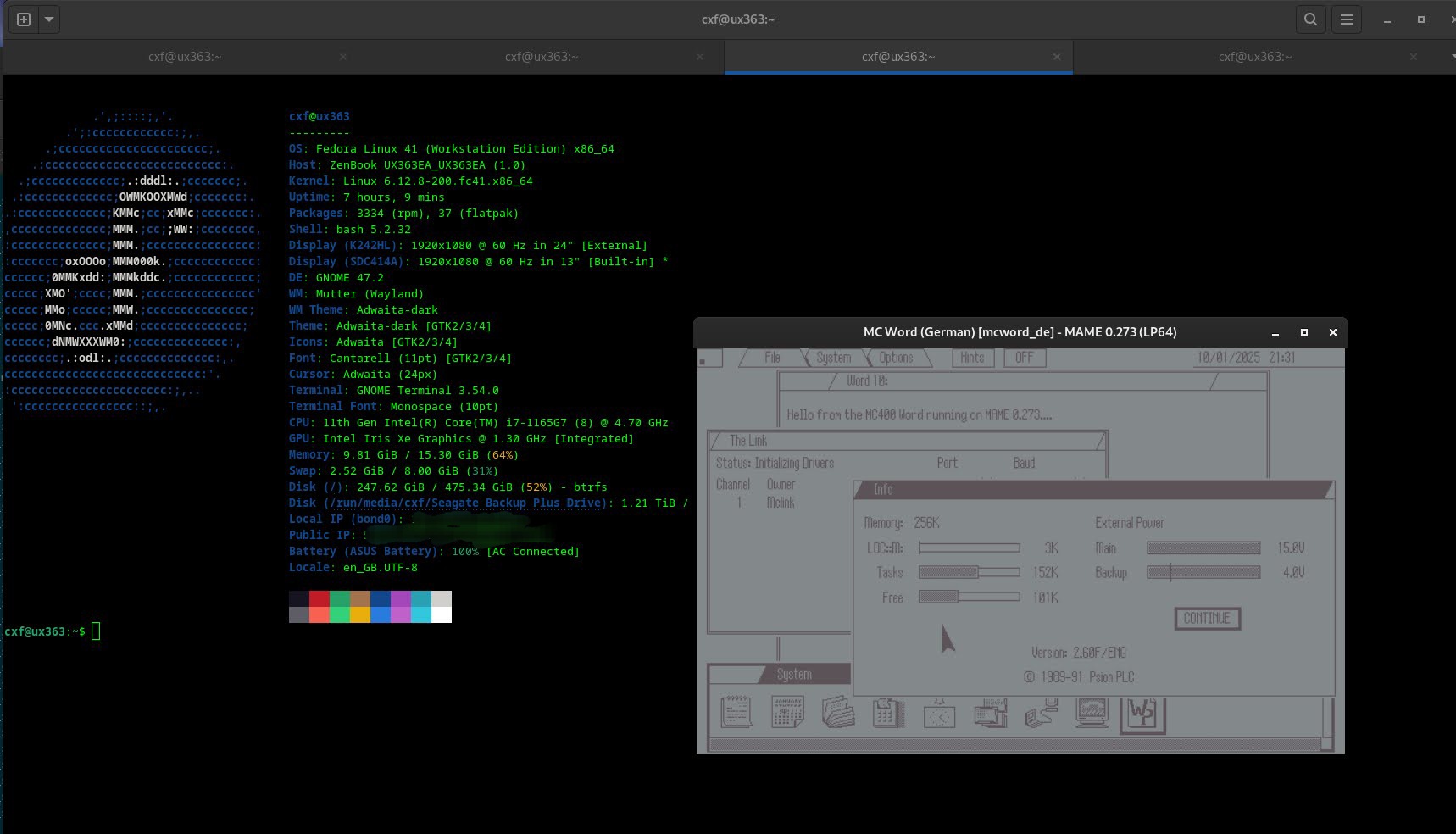Open new-tab dropdown arrow in terminal header
The height and width of the screenshot is (834, 1456).
point(49,19)
